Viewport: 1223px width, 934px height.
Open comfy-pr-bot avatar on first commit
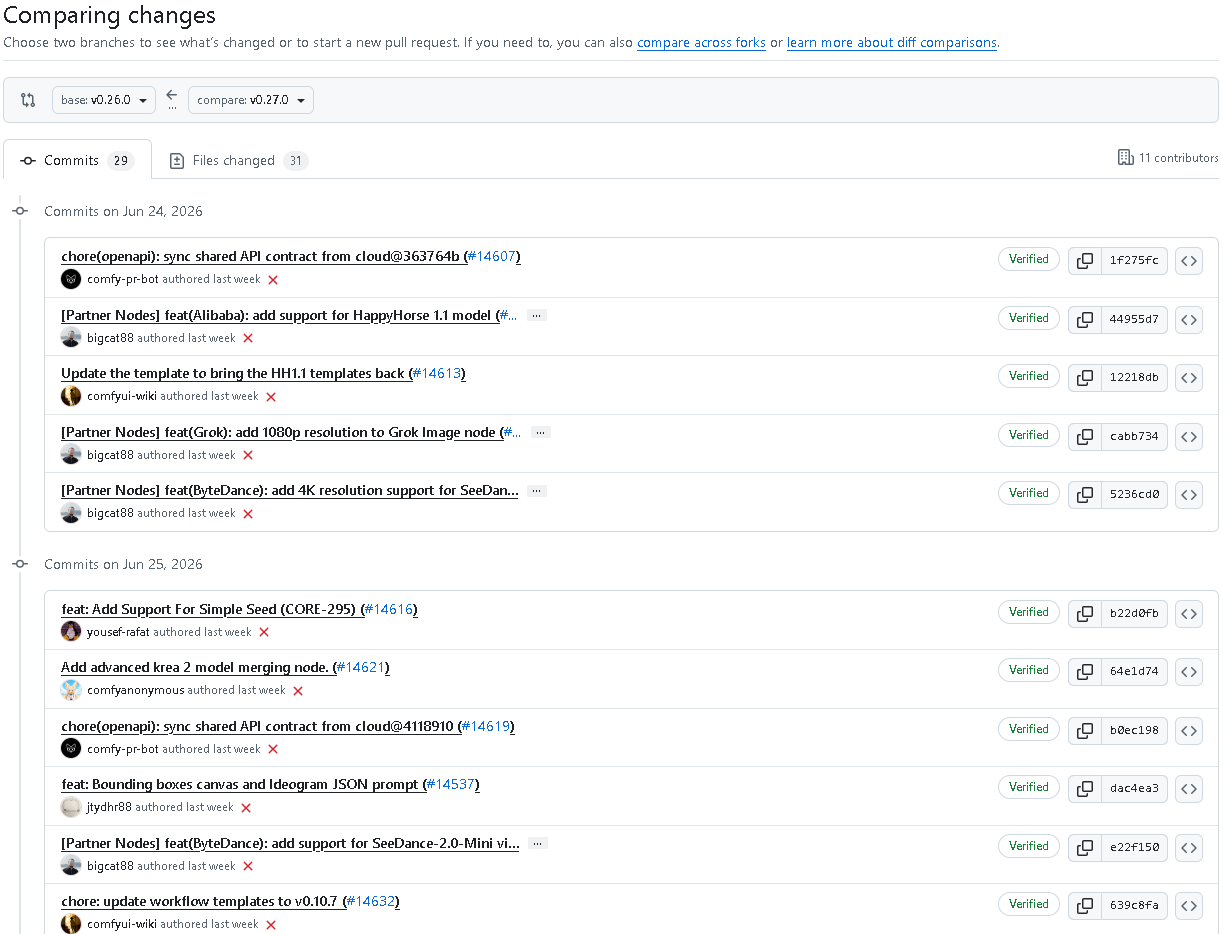(x=71, y=279)
